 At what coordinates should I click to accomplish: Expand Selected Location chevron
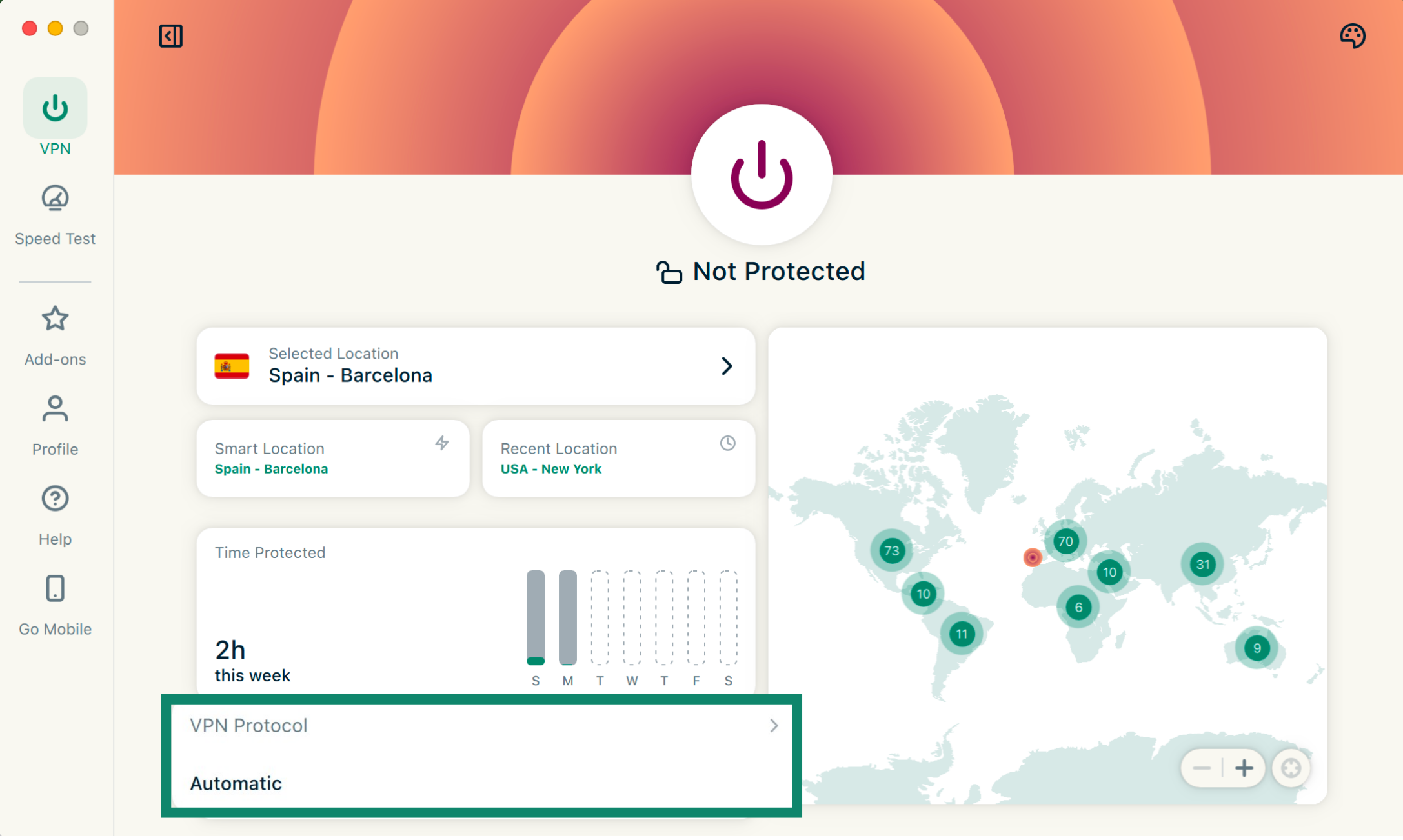[x=727, y=366]
